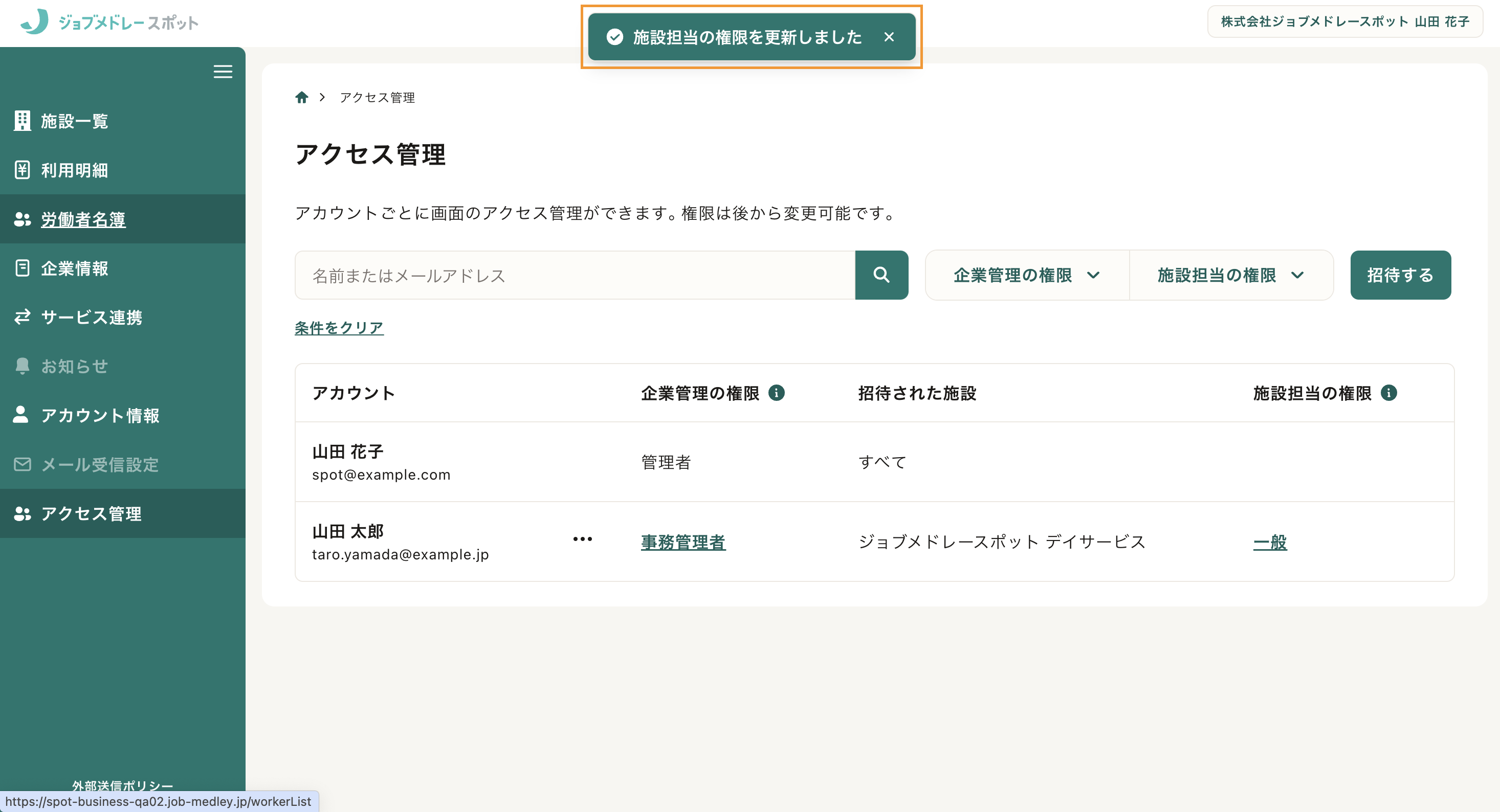
Task: Click the 招待する button
Action: tap(1400, 275)
